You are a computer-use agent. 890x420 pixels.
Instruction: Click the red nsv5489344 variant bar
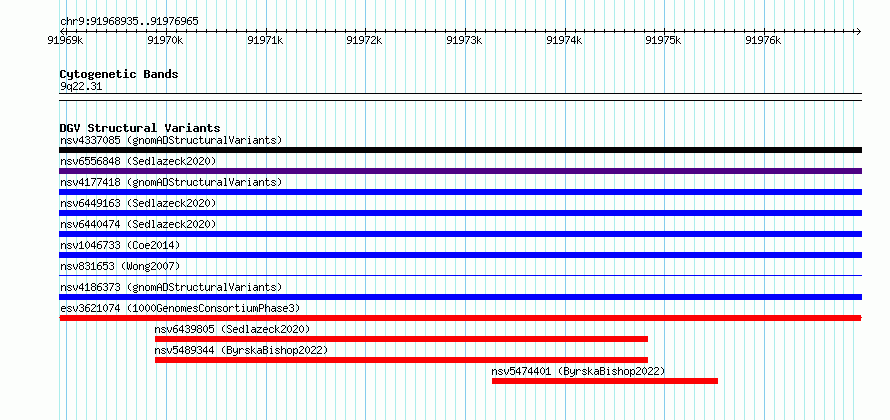tap(401, 360)
